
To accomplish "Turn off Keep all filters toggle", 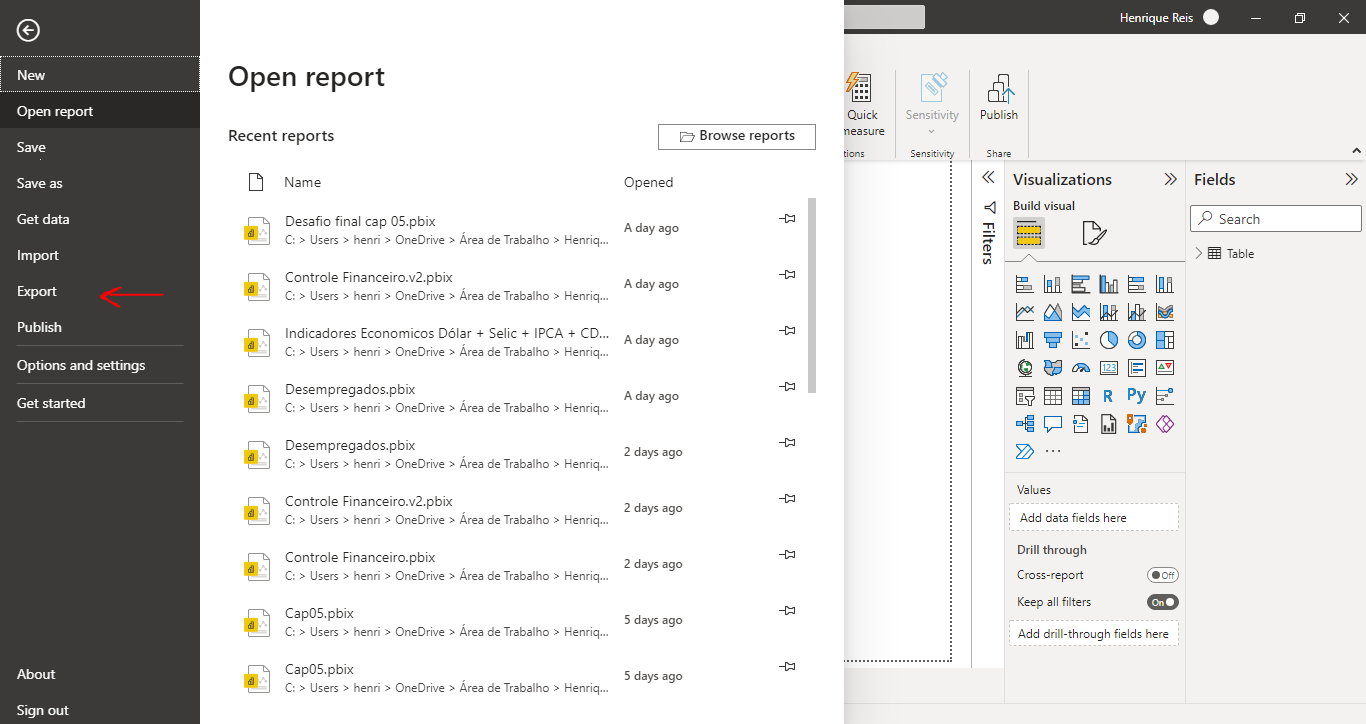I will [1163, 602].
